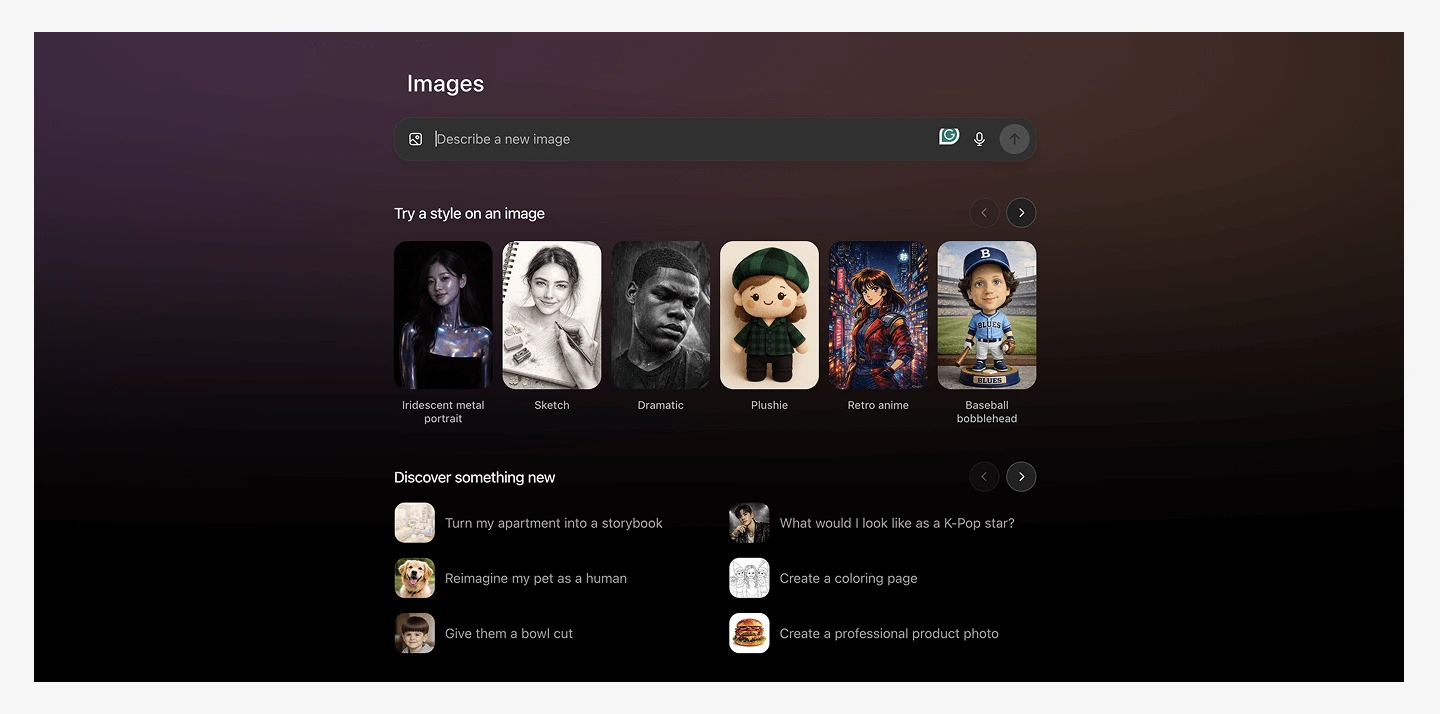The height and width of the screenshot is (714, 1440).
Task: Click the bowl cut child icon
Action: (415, 633)
